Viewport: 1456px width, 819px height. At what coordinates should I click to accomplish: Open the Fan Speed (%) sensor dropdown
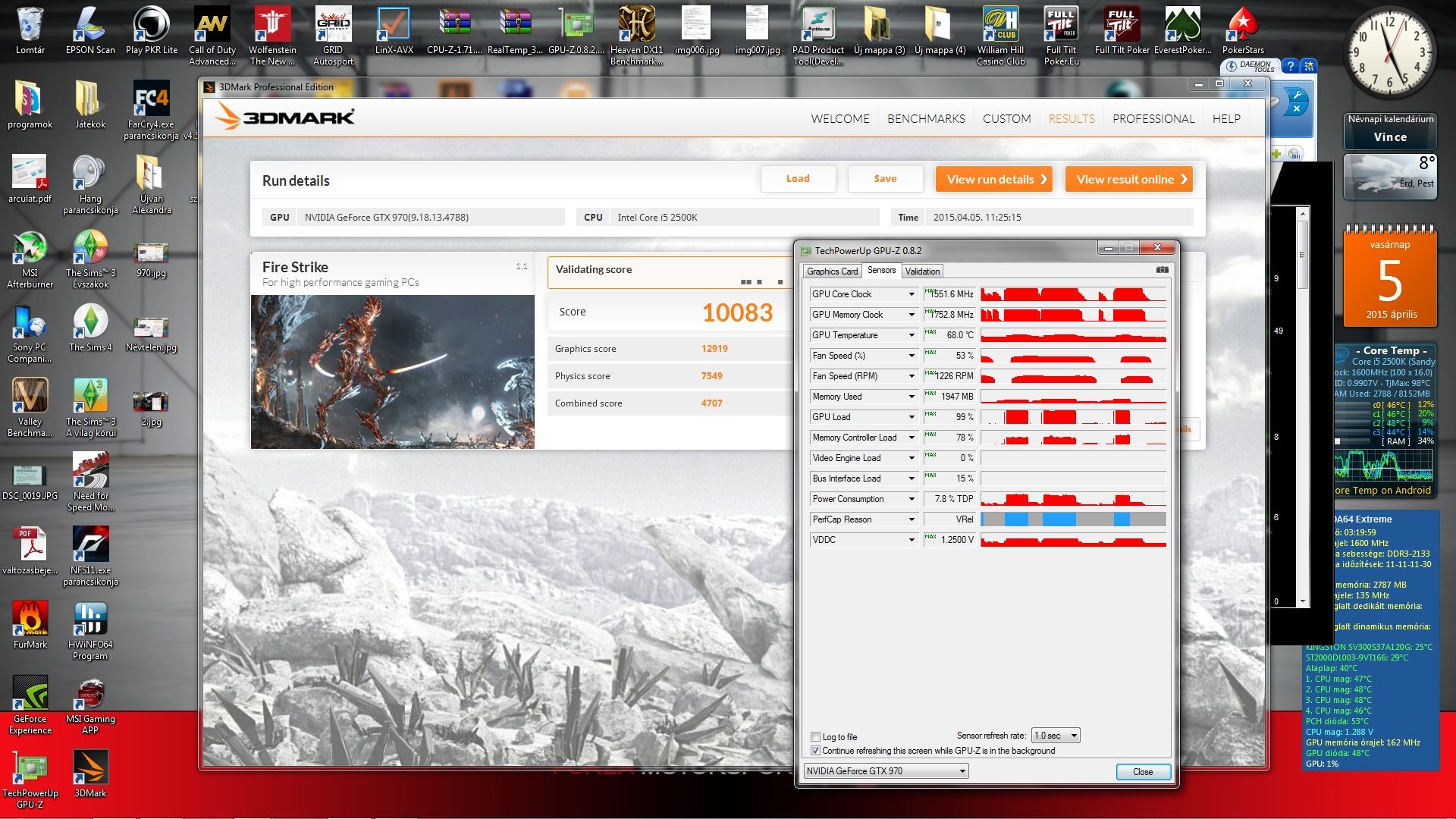[912, 356]
